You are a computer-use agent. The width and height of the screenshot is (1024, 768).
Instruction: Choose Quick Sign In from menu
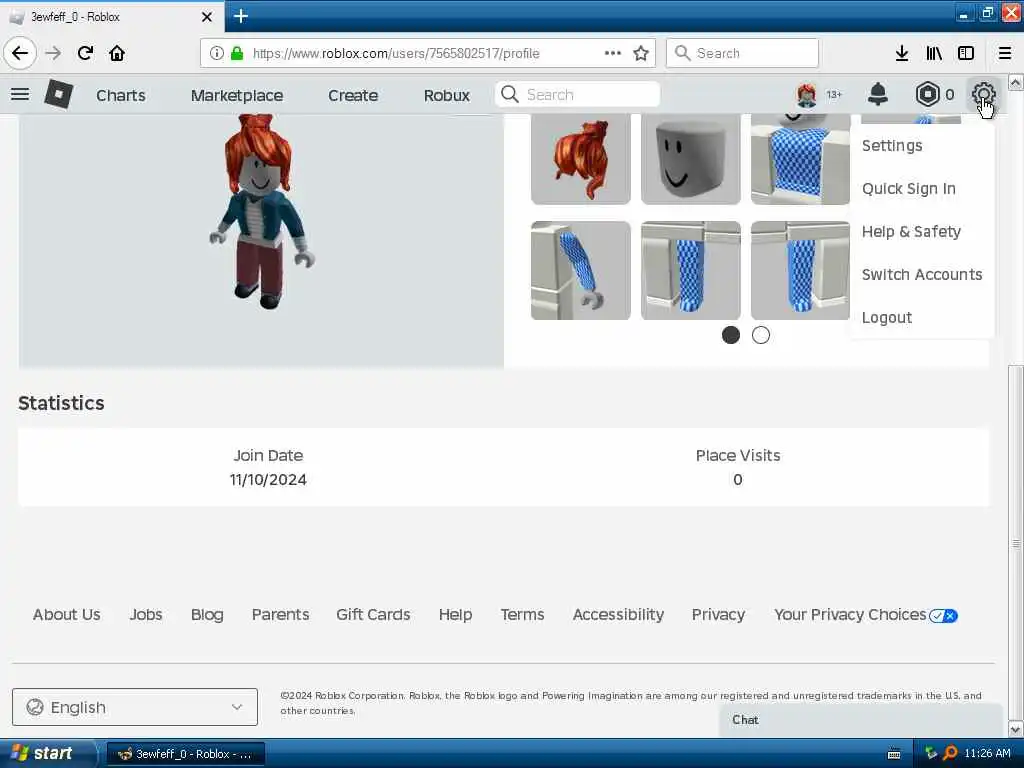(x=908, y=189)
